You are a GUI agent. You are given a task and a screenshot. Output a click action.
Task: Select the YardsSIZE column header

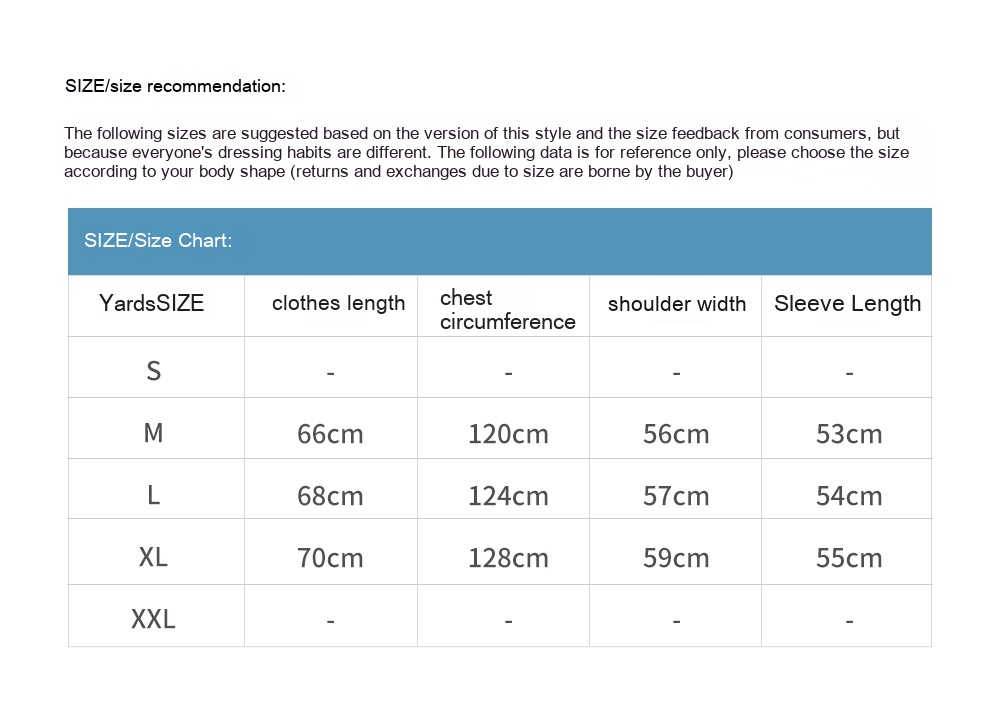(152, 303)
